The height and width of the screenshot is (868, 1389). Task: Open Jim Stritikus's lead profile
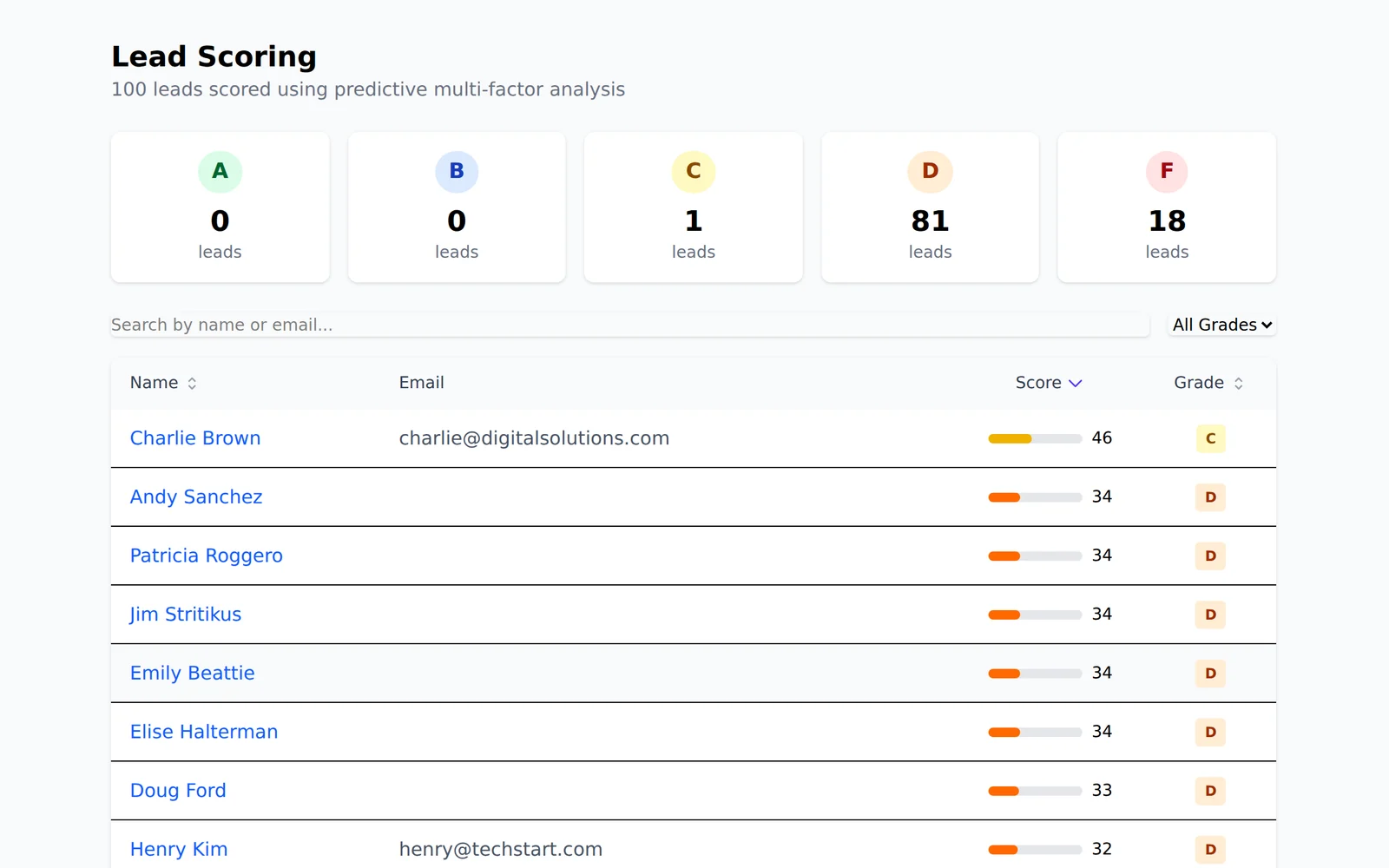point(186,615)
